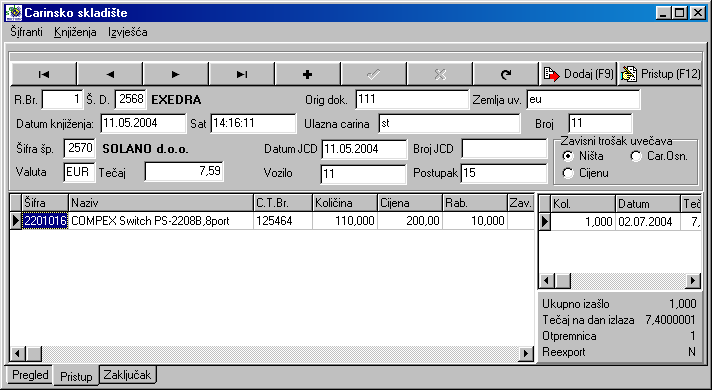Insert new record with plus button
This screenshot has width=712, height=390.
pos(308,74)
